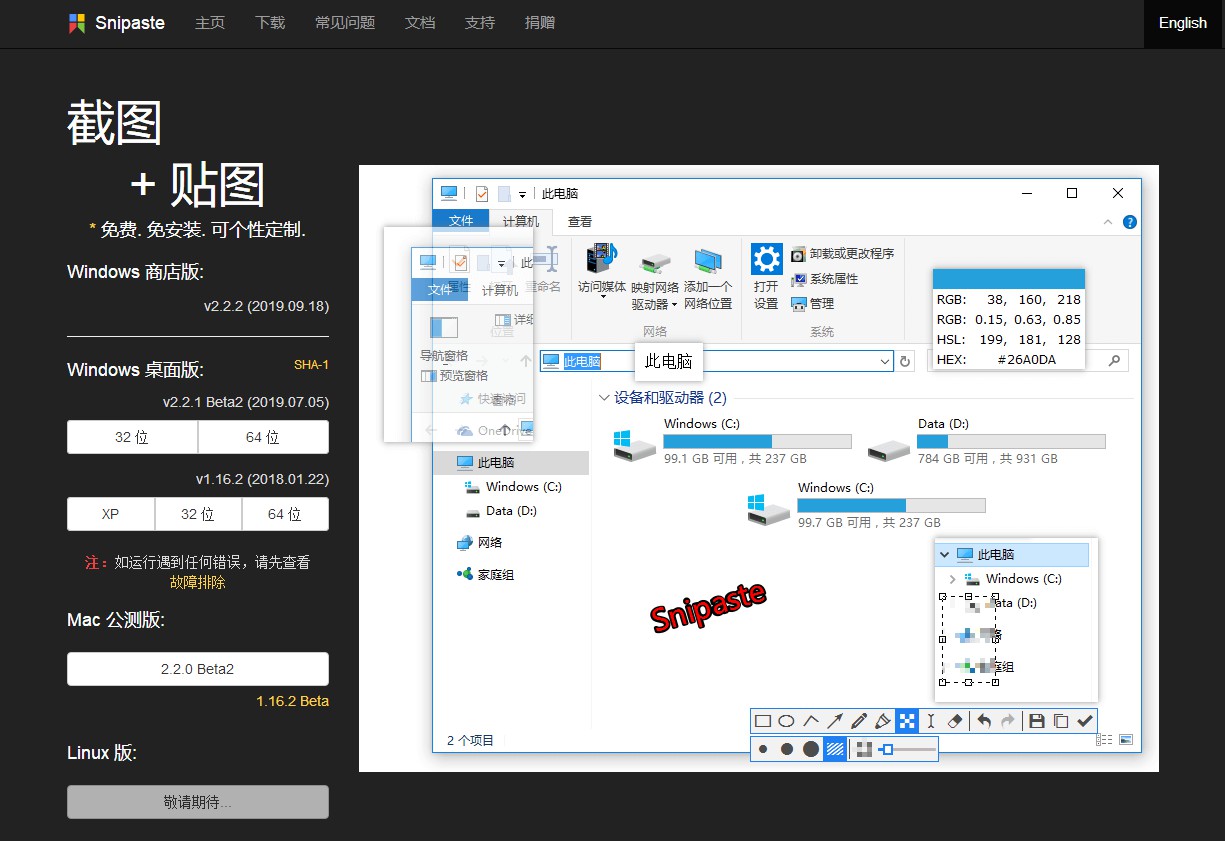Open the SHA-1 link
Screen dimensions: 1225x841
pyautogui.click(x=311, y=365)
